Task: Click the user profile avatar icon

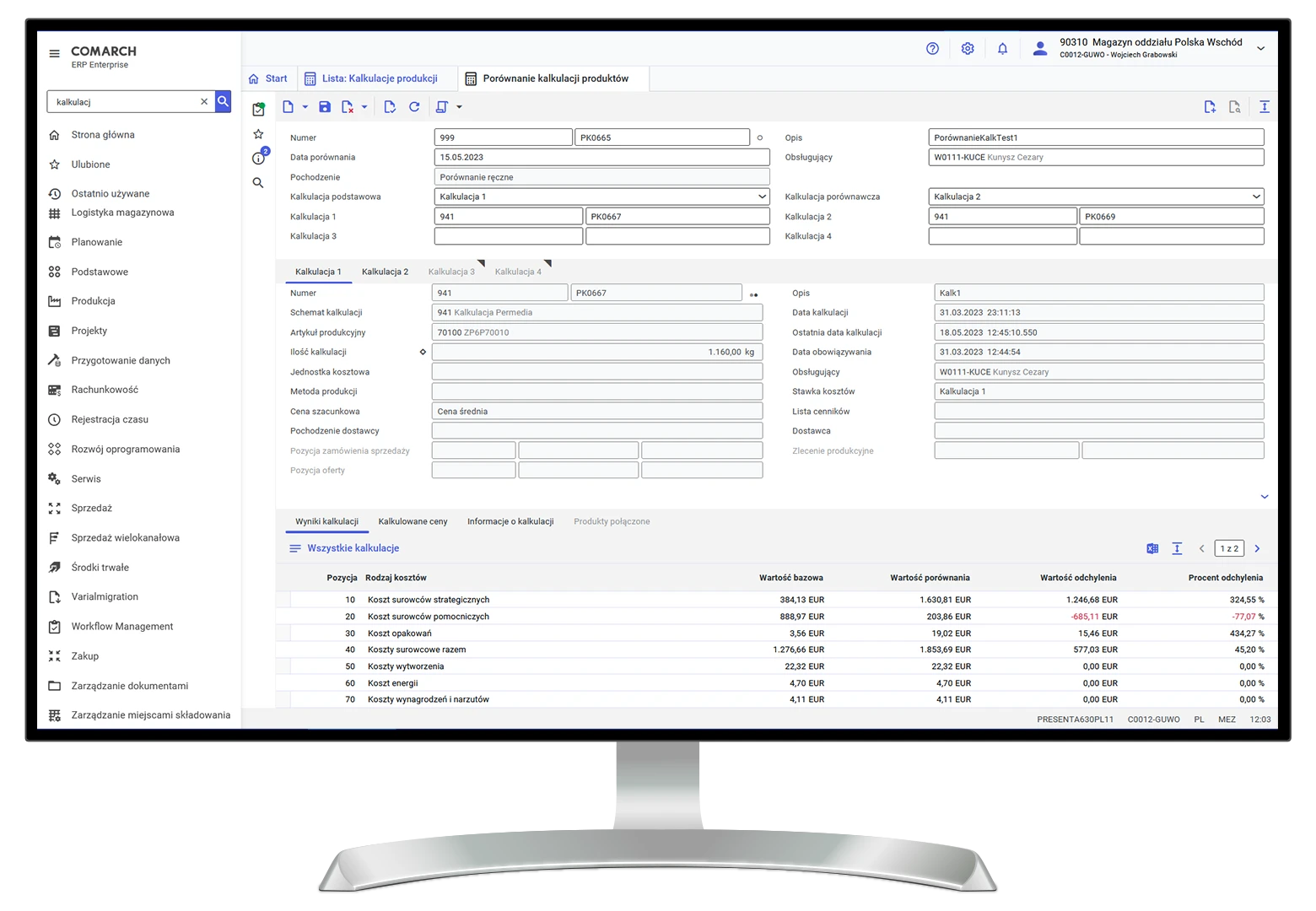Action: pyautogui.click(x=1040, y=49)
